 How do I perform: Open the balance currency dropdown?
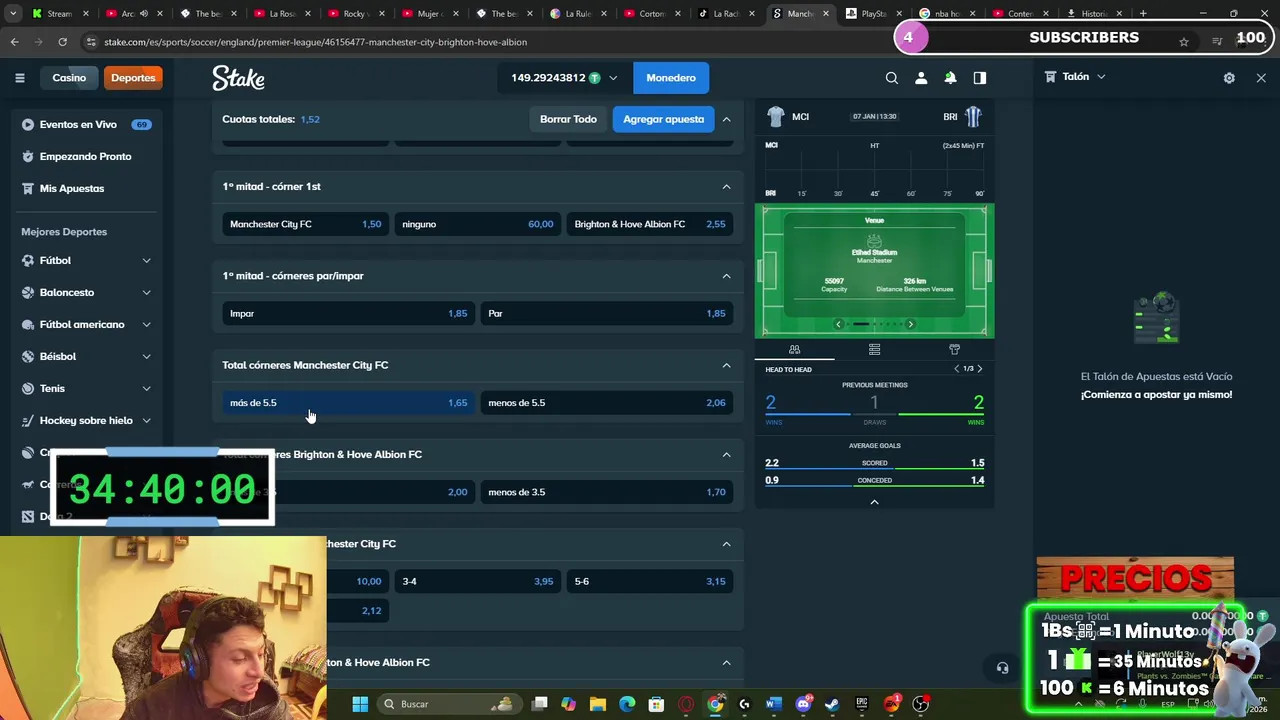[613, 78]
